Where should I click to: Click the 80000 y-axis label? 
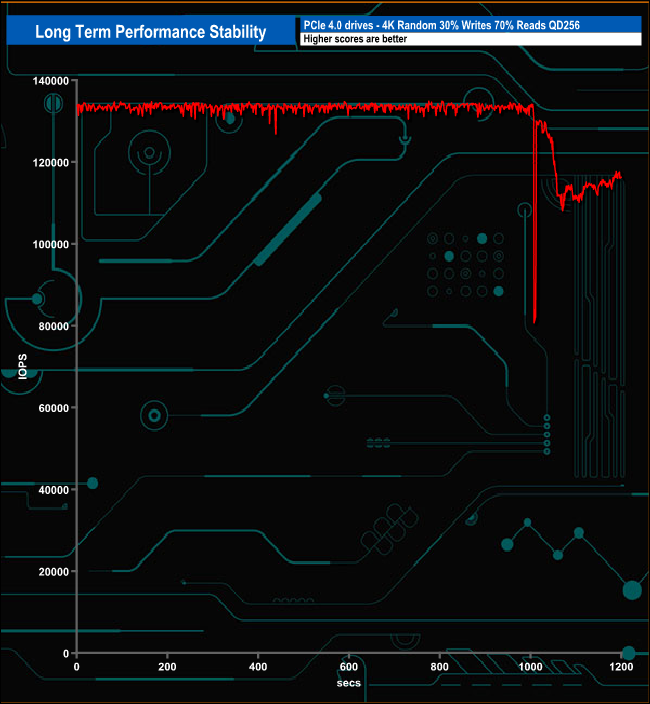(53, 326)
